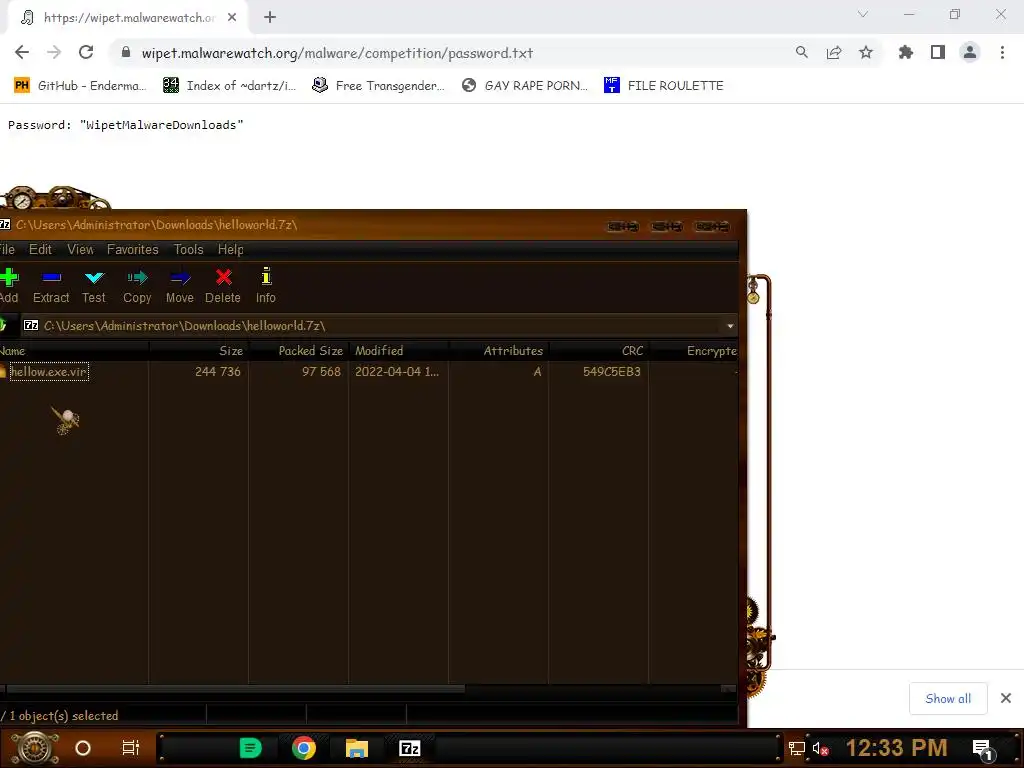
Task: Close the wipet.malwarewatch tab
Action: point(232,17)
